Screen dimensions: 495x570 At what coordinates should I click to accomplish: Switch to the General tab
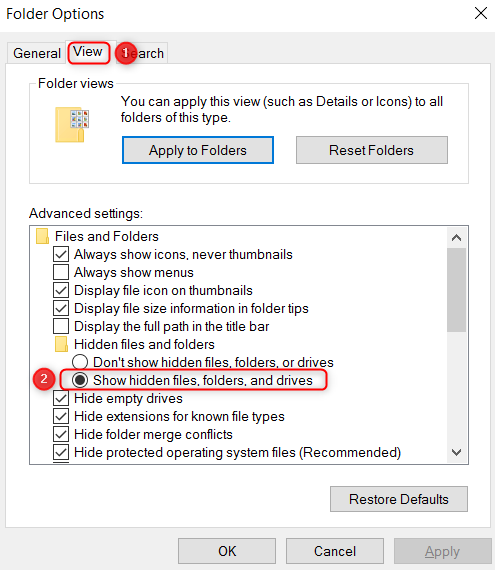(x=36, y=53)
